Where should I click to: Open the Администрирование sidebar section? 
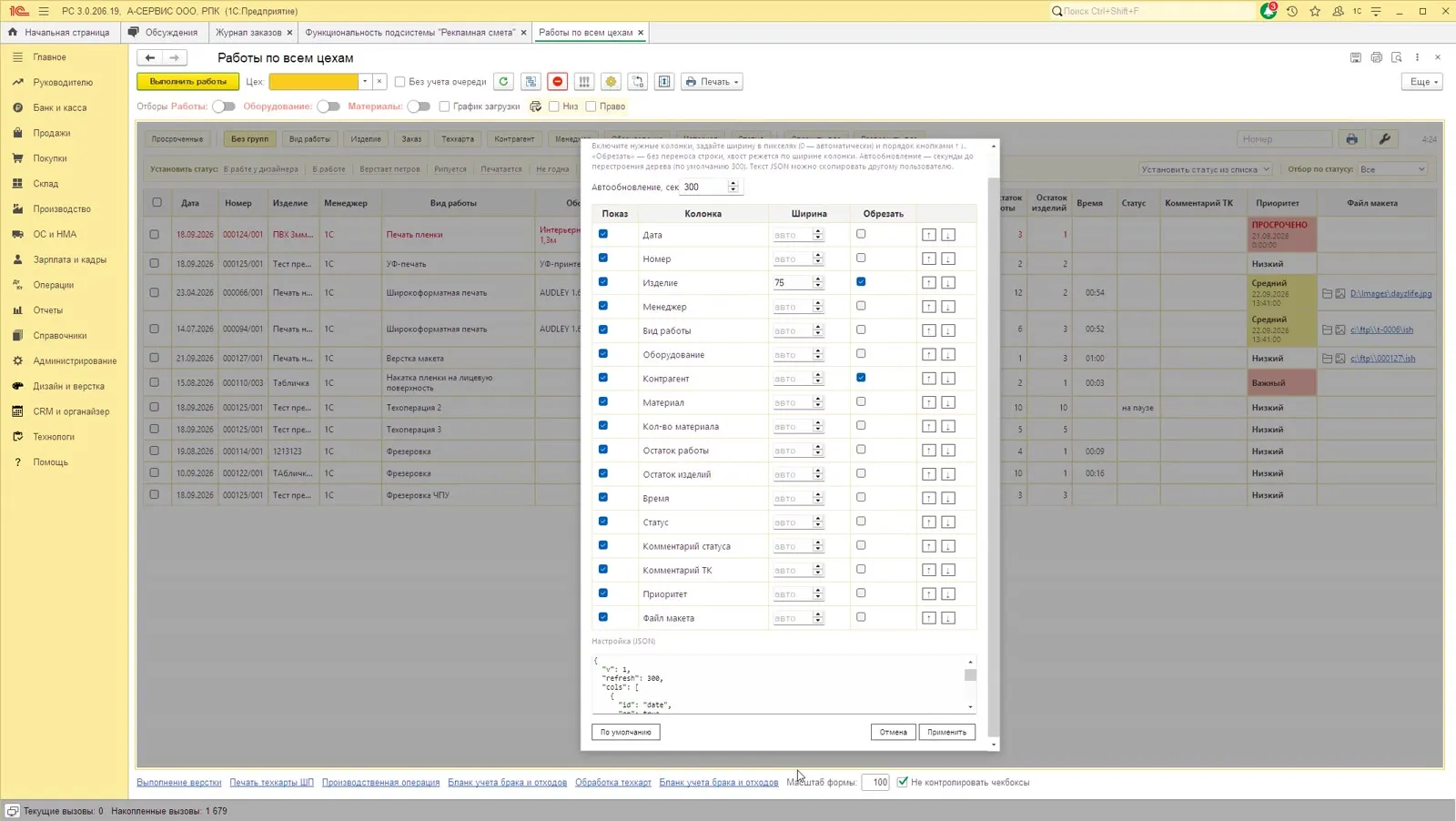[75, 361]
